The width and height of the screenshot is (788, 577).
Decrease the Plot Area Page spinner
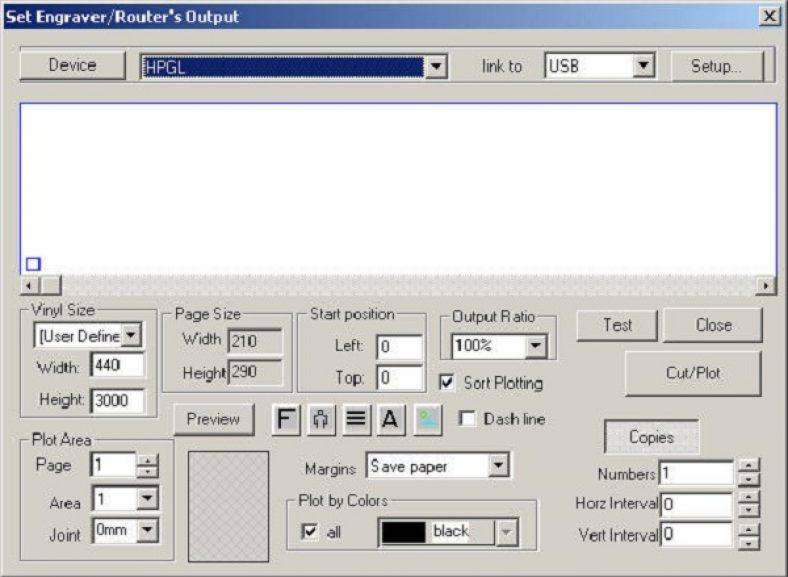pos(147,471)
